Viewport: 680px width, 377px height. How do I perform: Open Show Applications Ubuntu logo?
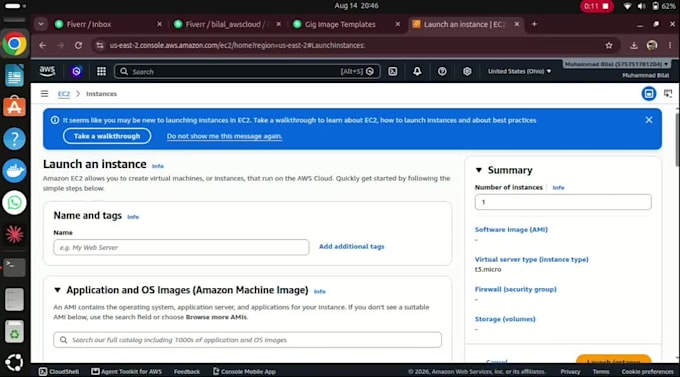14,363
